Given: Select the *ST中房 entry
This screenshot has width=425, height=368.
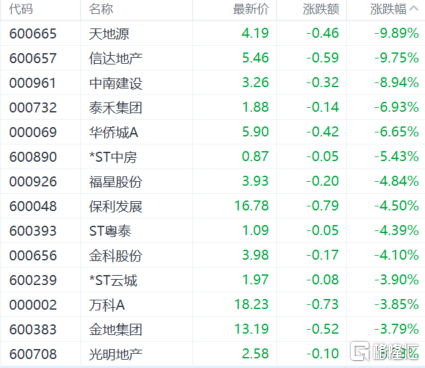Looking at the screenshot, I should [x=113, y=157].
